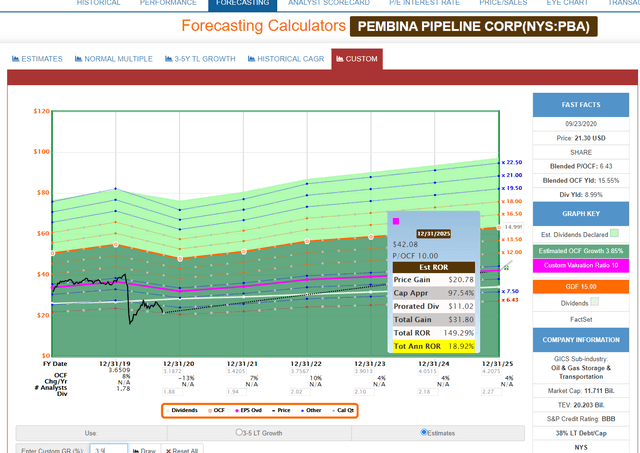Click the Draw button
The image size is (640, 453).
(144, 450)
